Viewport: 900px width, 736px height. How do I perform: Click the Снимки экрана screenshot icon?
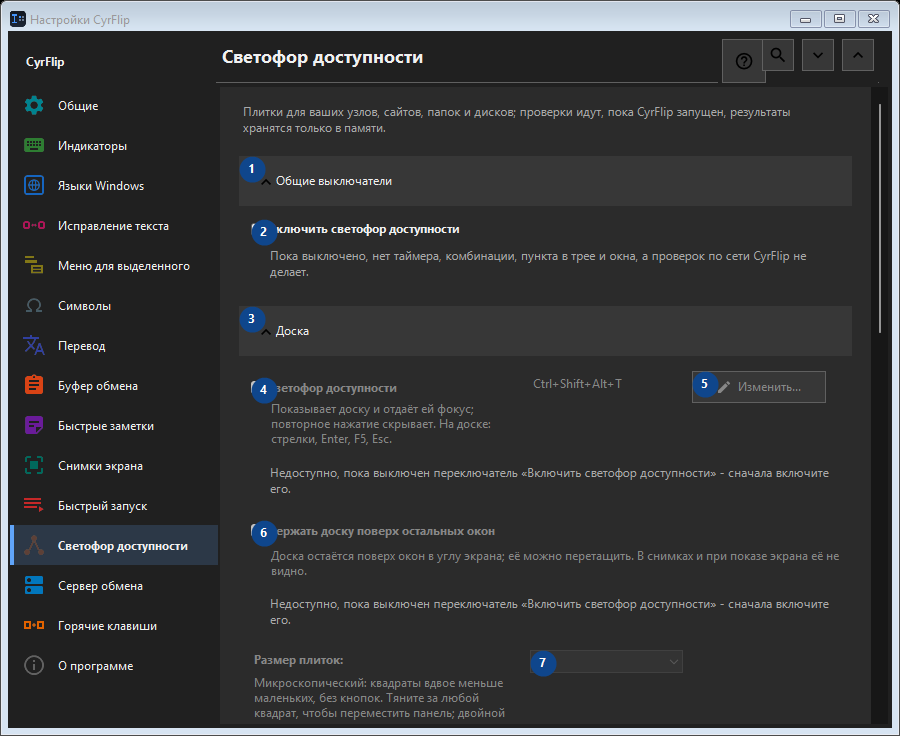34,466
